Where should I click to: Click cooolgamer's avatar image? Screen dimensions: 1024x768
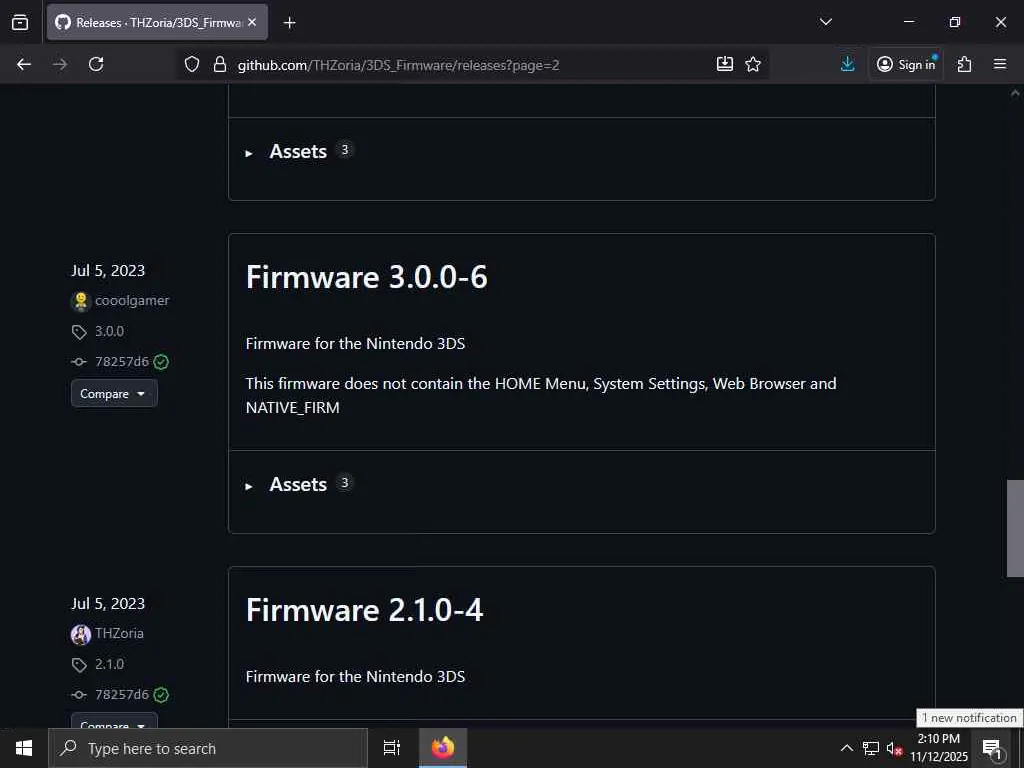(x=80, y=301)
